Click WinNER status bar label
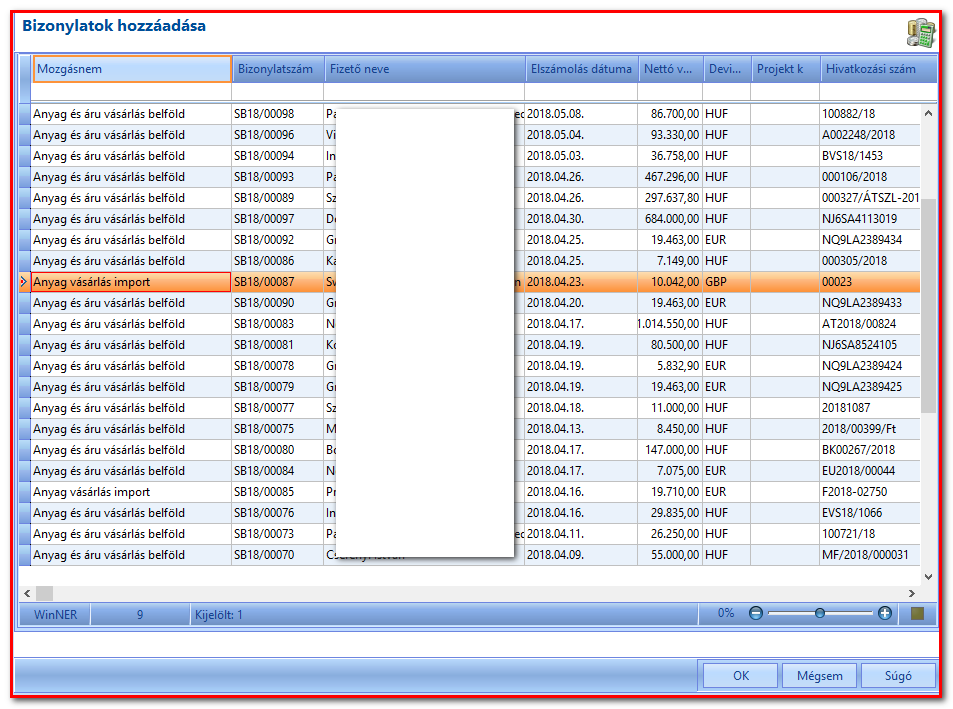 (55, 614)
